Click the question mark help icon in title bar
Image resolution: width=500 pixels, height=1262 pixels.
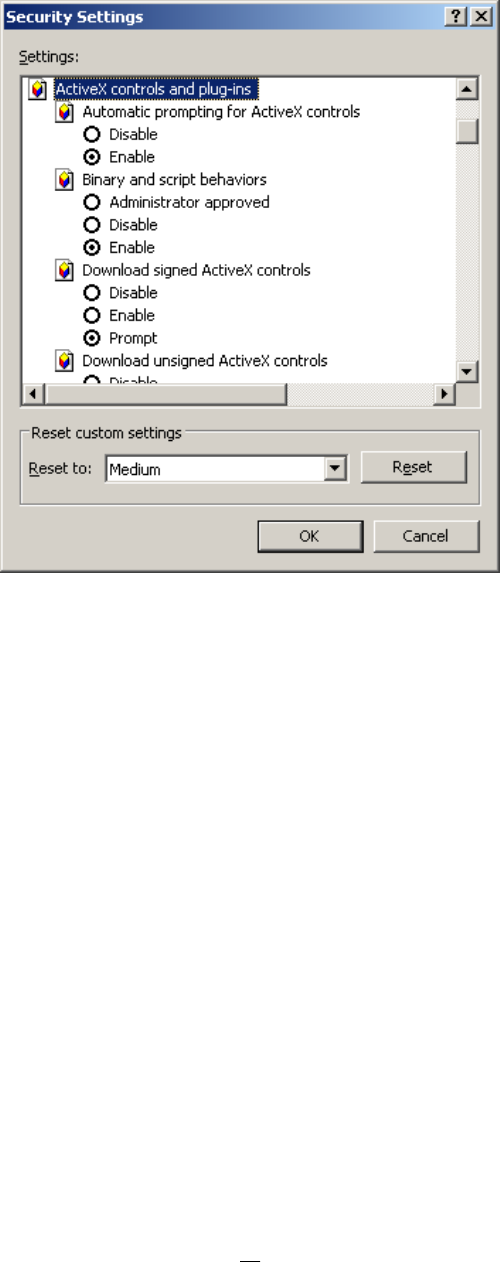click(x=455, y=17)
